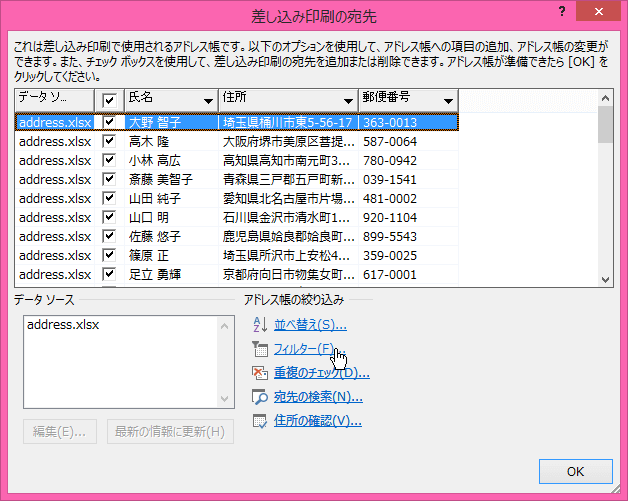Click the filter funnel icon
This screenshot has height=501, width=628.
(260, 349)
